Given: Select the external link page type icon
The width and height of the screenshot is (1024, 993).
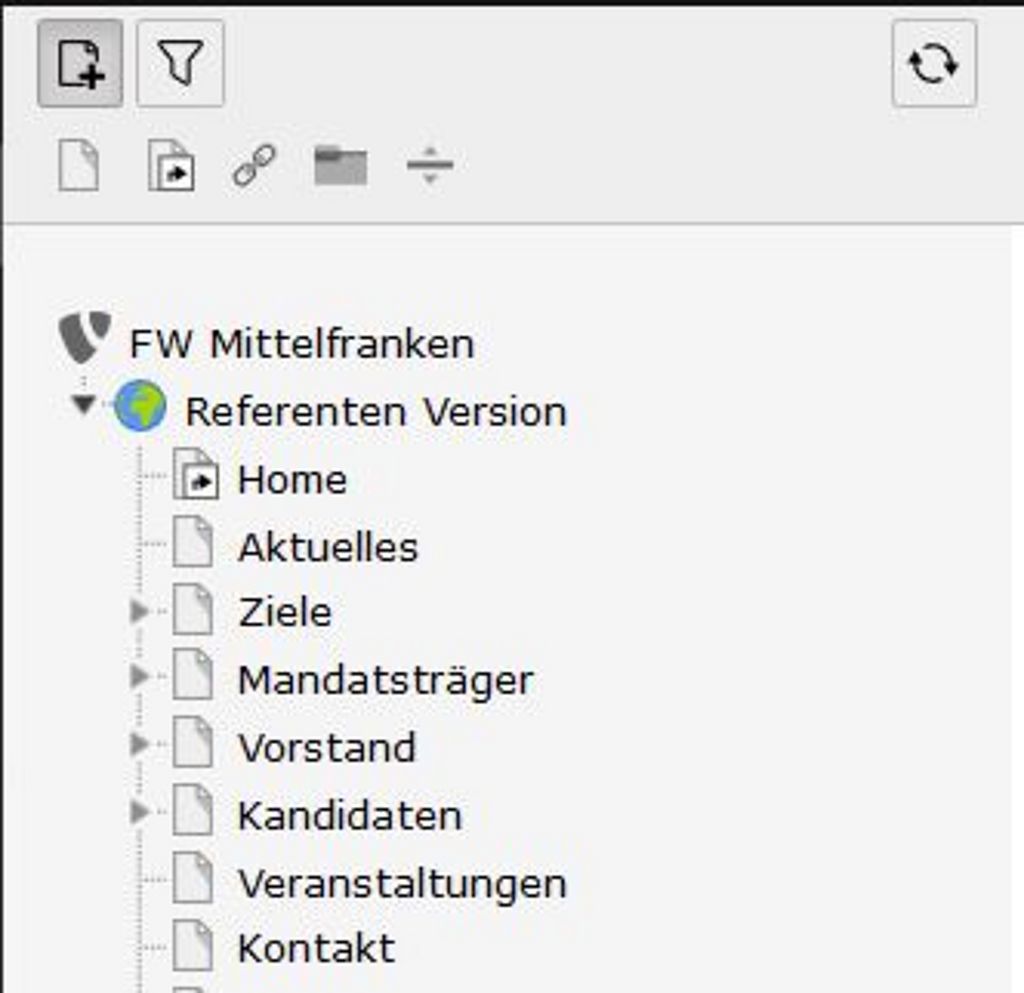Looking at the screenshot, I should pos(254,165).
